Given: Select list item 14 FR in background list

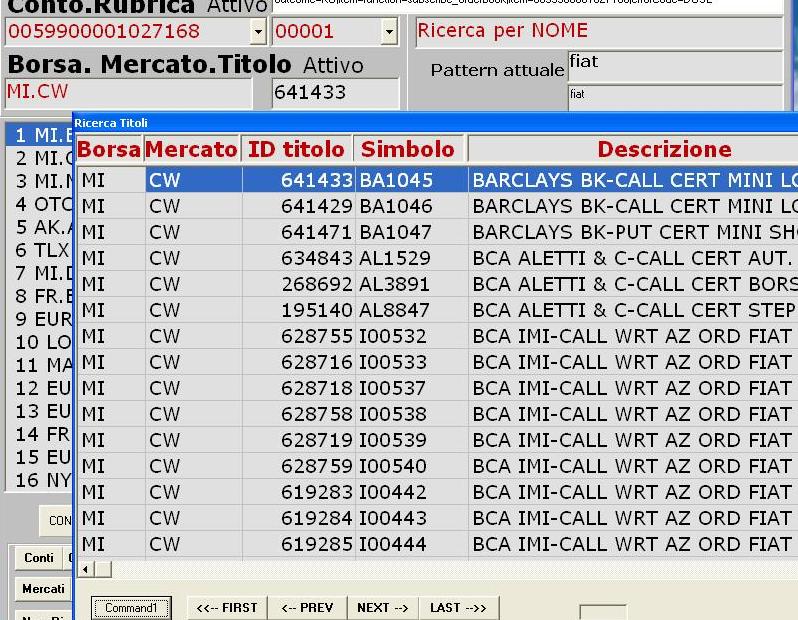Looking at the screenshot, I should (40, 434).
